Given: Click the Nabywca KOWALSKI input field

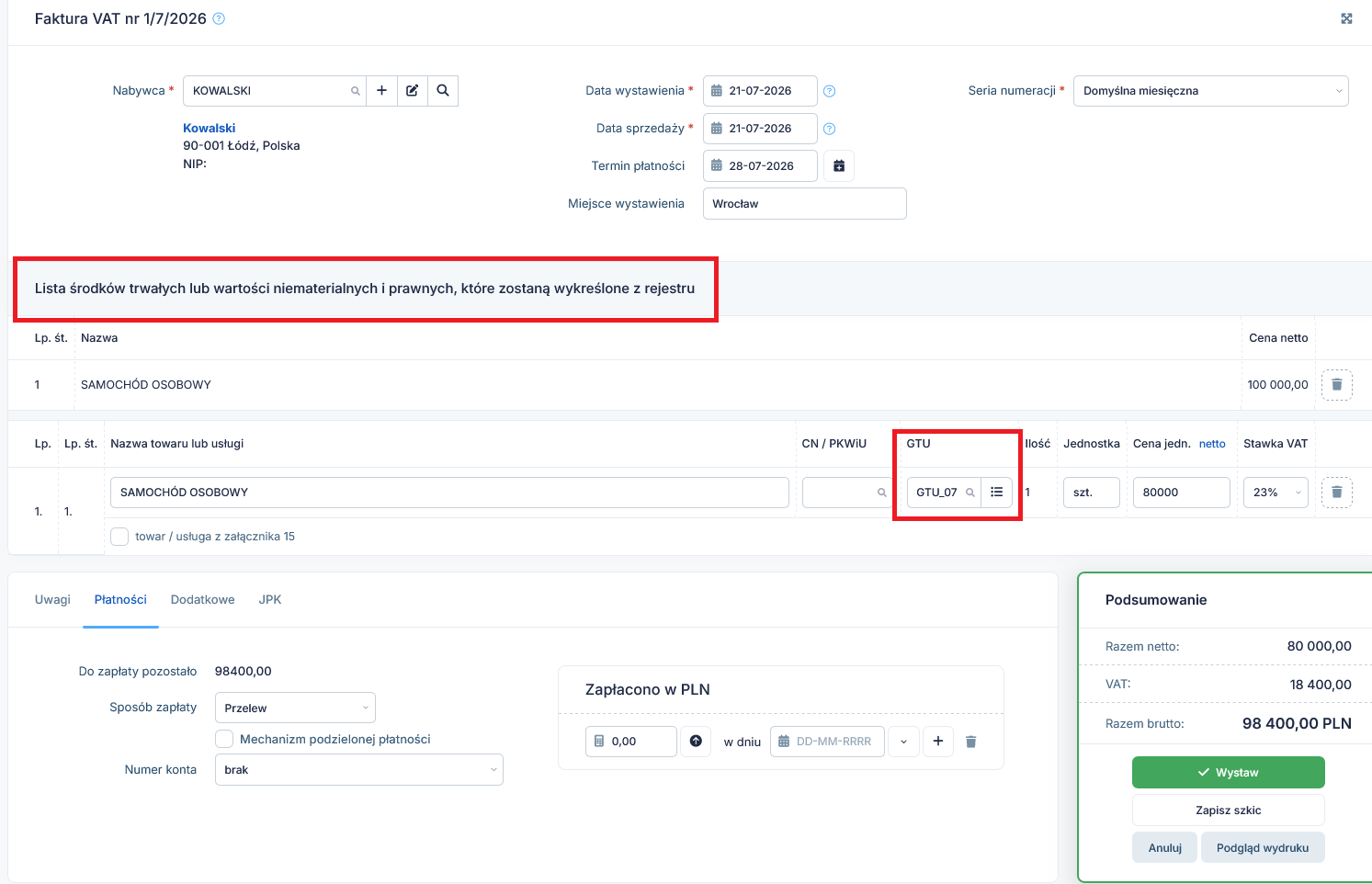Looking at the screenshot, I should point(275,91).
